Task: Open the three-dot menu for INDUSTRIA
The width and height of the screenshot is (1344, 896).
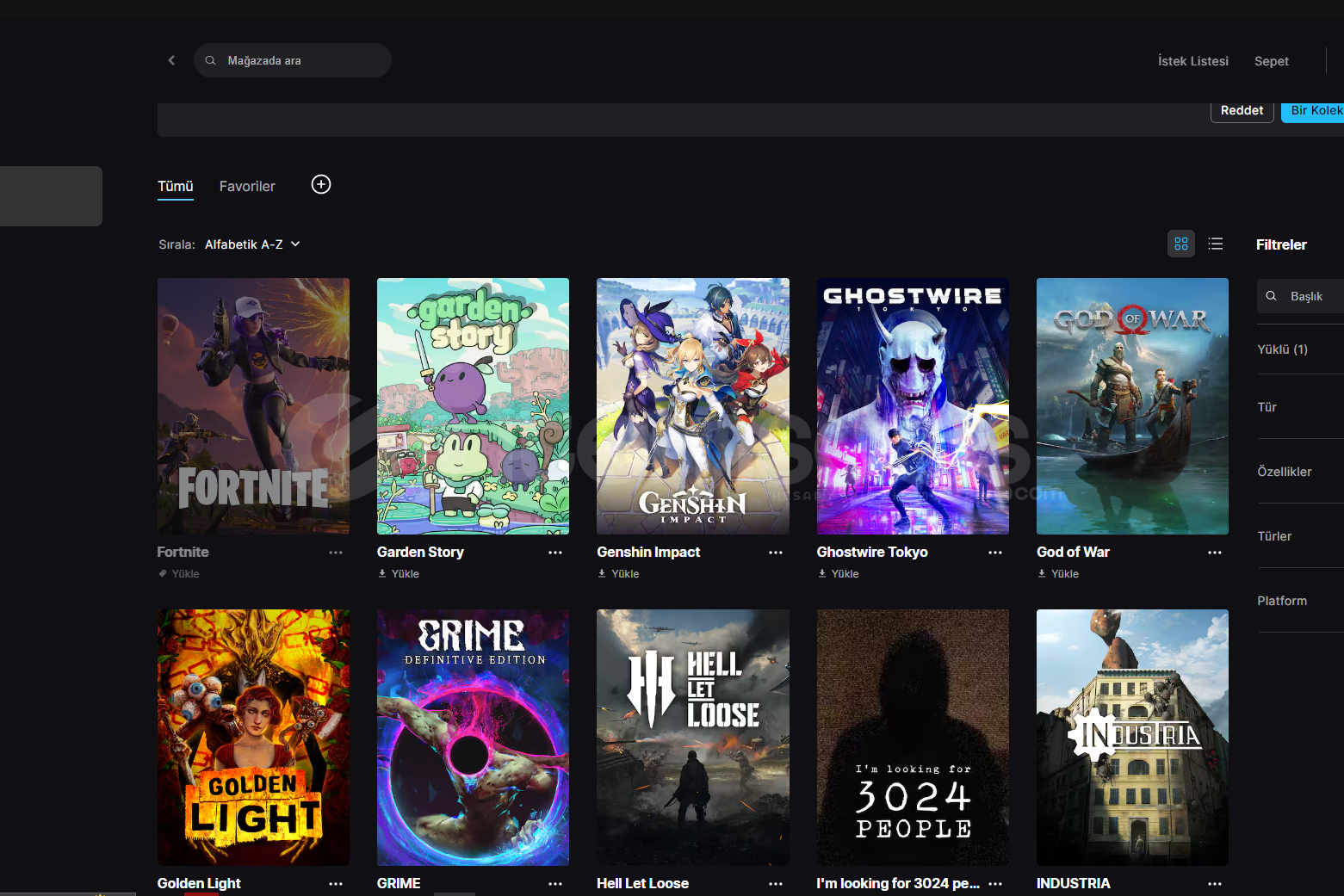Action: point(1215,884)
